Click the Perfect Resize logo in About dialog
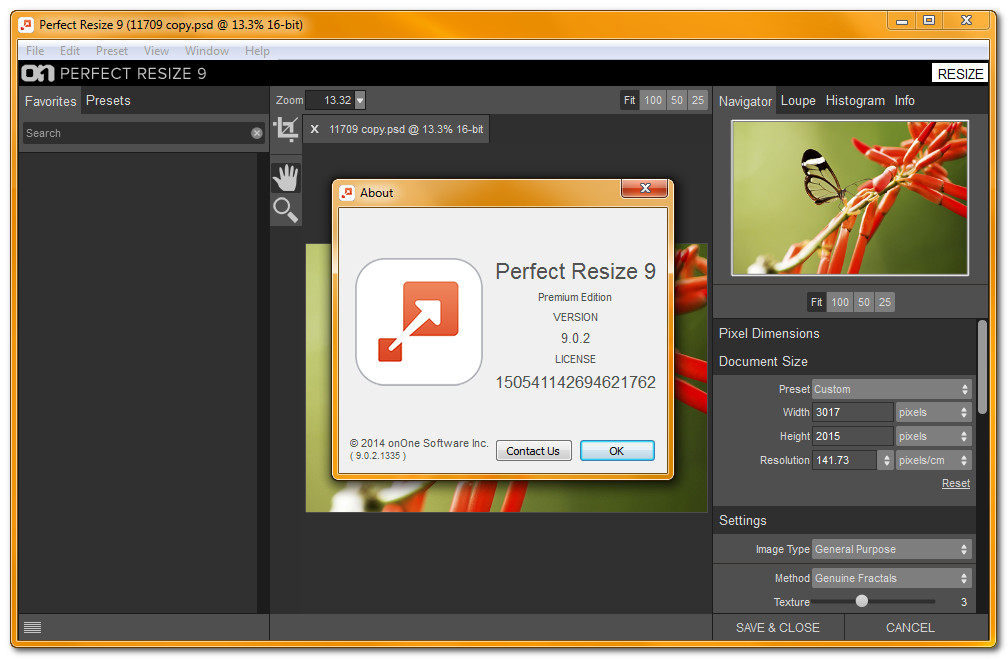This screenshot has width=1008, height=659. [418, 322]
